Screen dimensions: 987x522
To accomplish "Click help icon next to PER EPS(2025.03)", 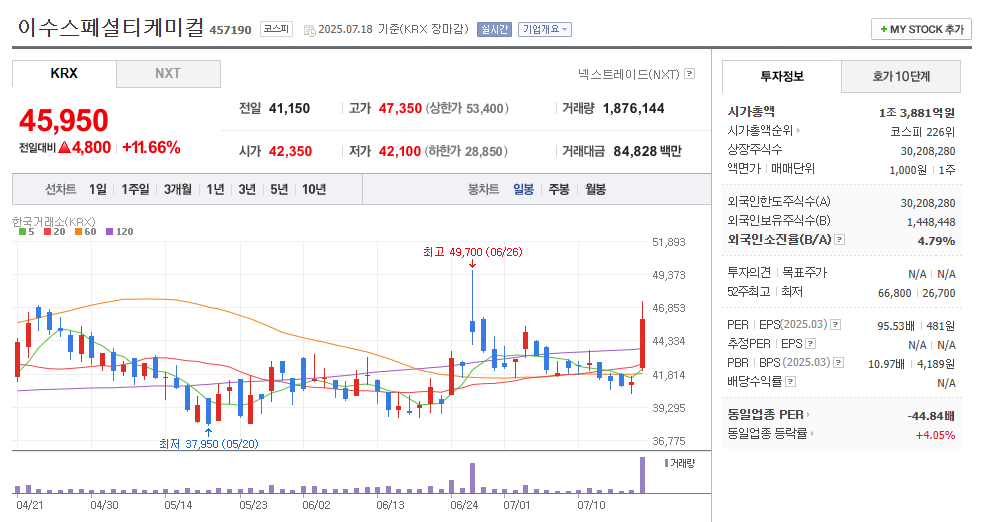I will click(x=835, y=324).
